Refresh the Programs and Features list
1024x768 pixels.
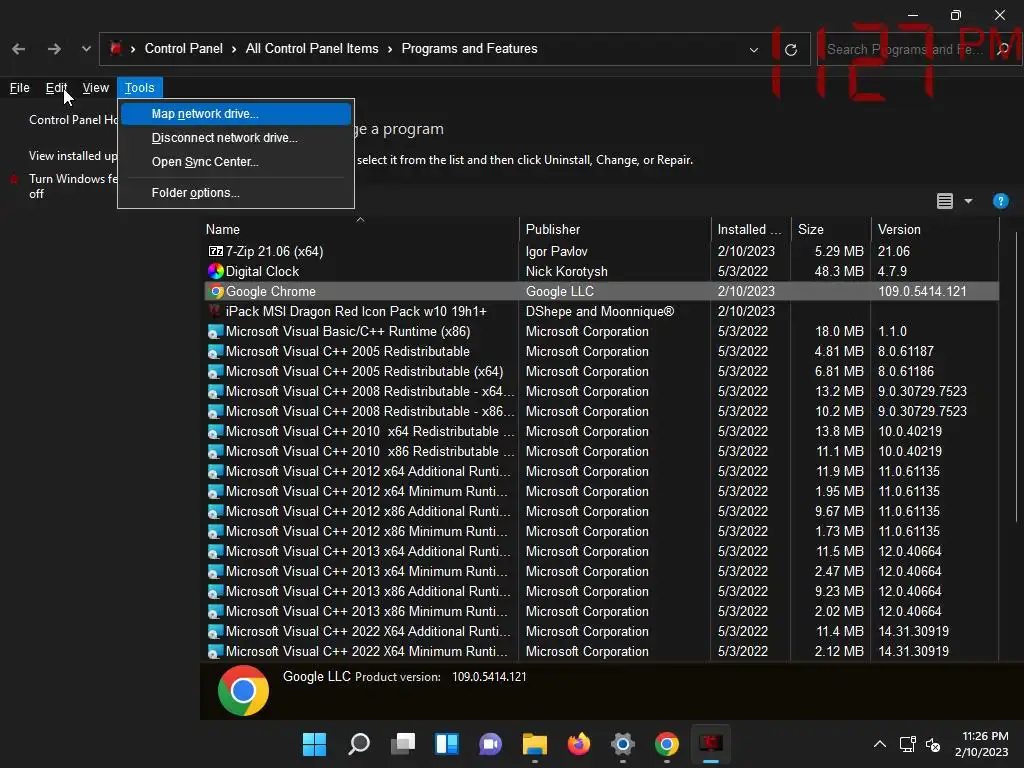click(791, 50)
